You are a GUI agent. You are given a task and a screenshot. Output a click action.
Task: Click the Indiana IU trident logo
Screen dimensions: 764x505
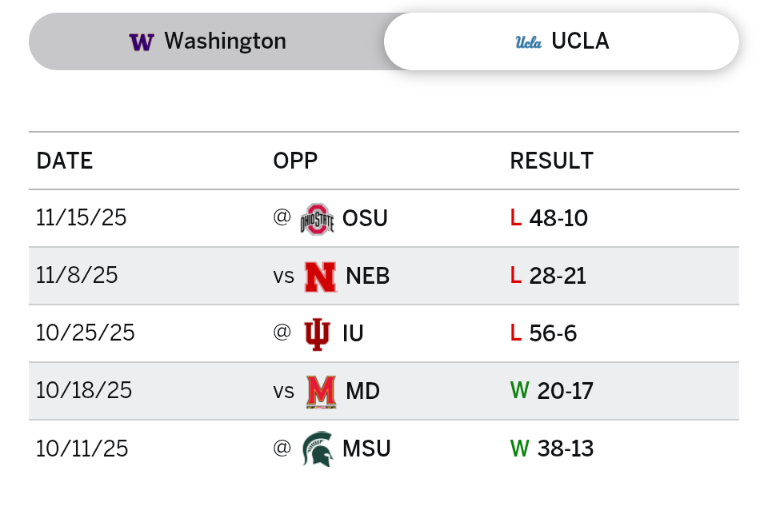pyautogui.click(x=317, y=333)
